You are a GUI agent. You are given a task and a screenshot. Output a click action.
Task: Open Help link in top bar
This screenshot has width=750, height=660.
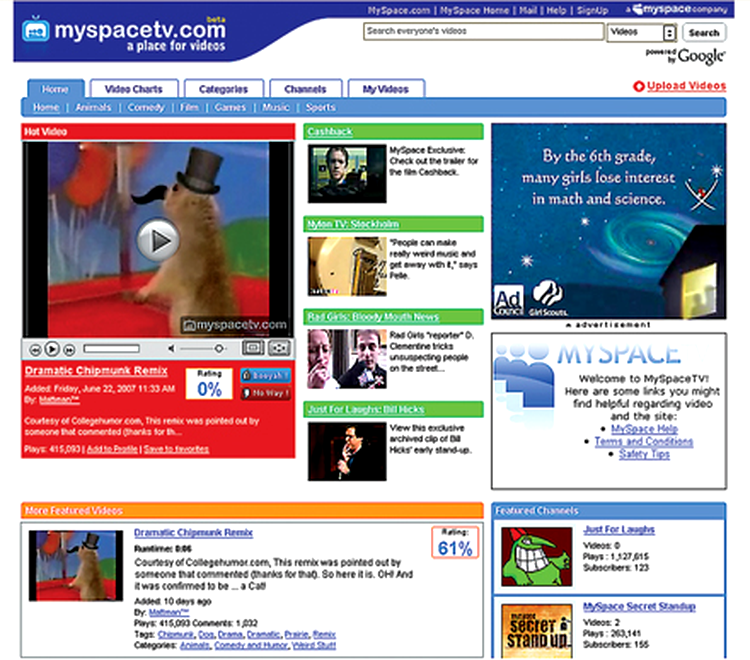point(556,10)
